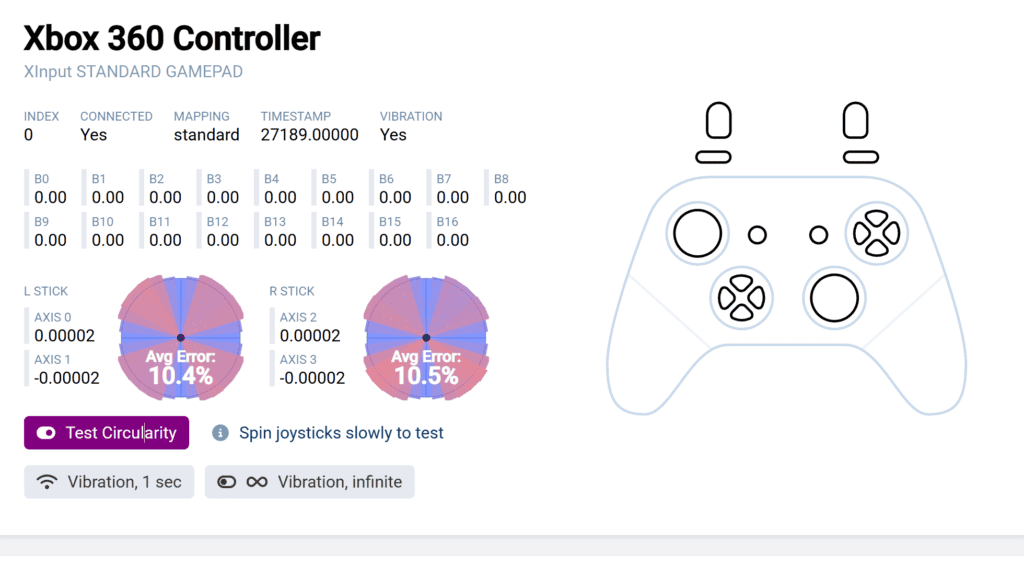Click the right bumper on controller diagram
Viewport: 1024px width, 569px height.
tap(861, 157)
